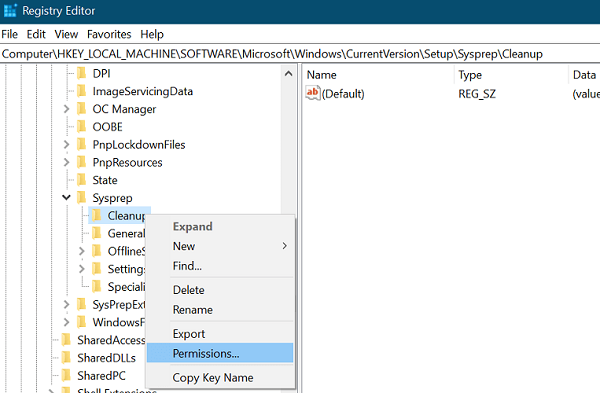Image resolution: width=600 pixels, height=393 pixels.
Task: Select the State key label
Action: pyautogui.click(x=105, y=180)
